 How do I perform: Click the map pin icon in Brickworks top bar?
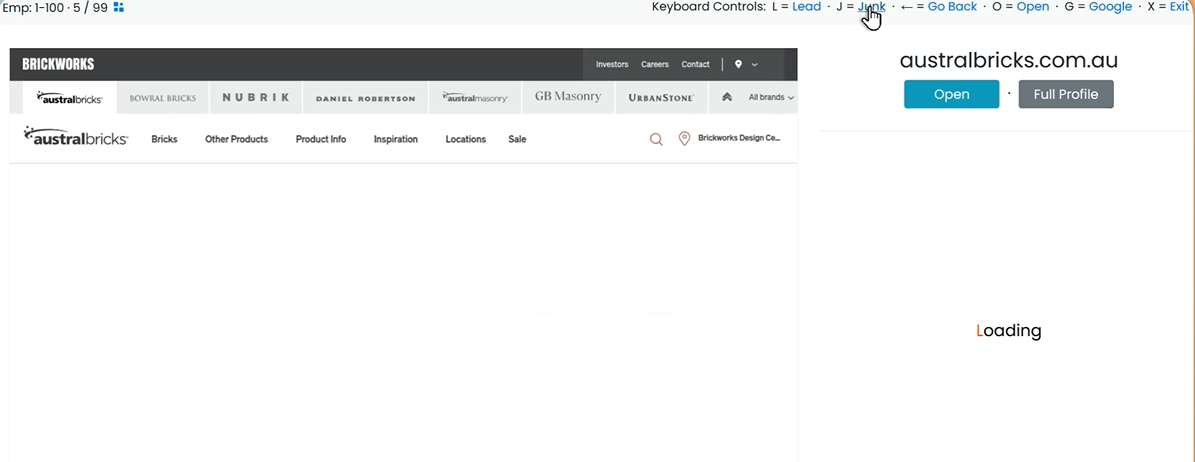(738, 65)
